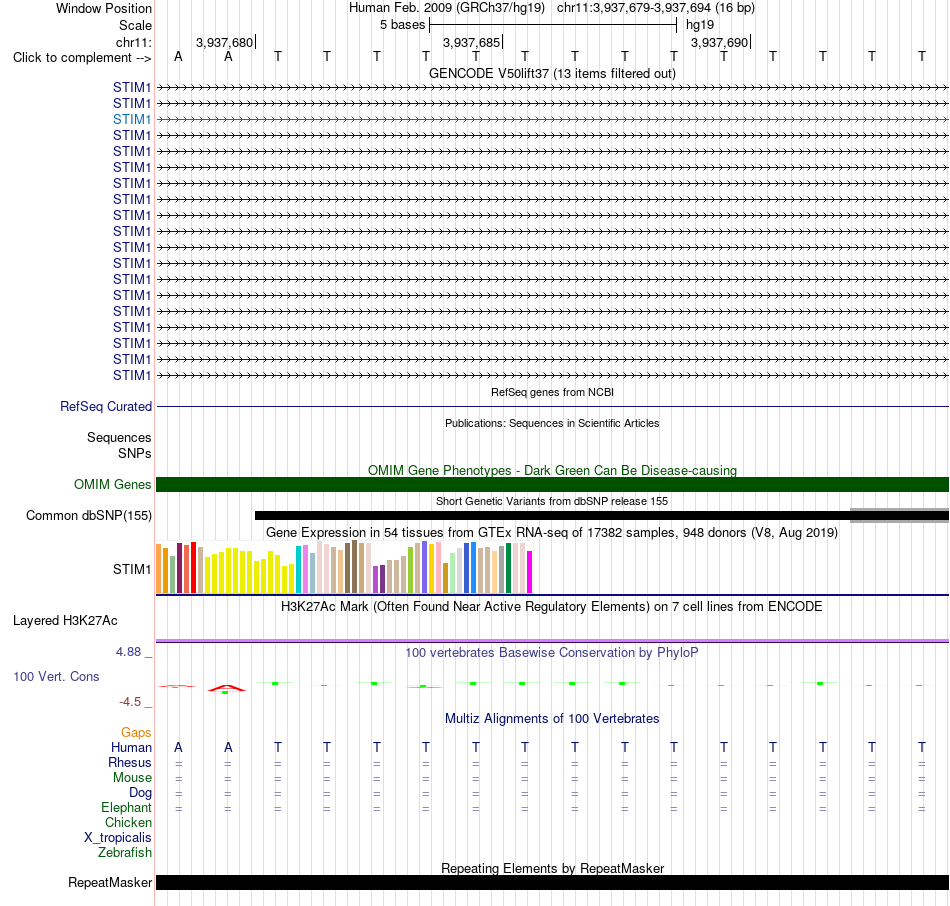This screenshot has height=906, width=950.
Task: Click the chr11: ruler label
Action: tap(133, 42)
